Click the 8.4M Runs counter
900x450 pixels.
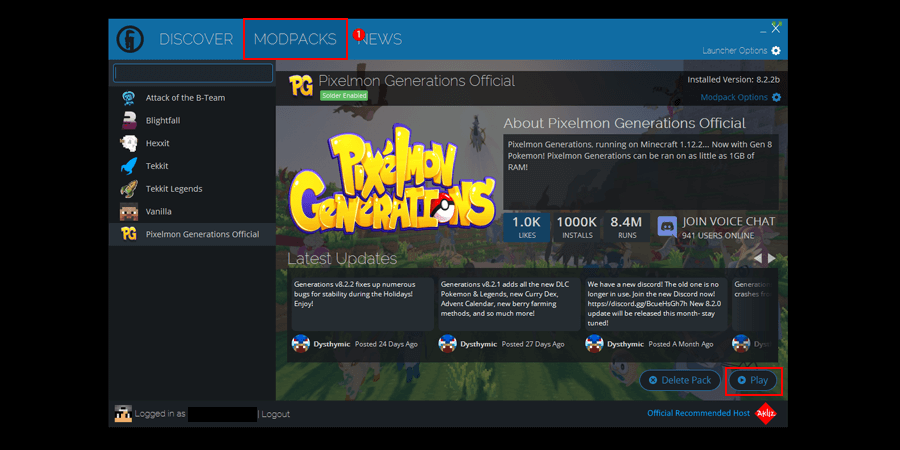point(626,227)
